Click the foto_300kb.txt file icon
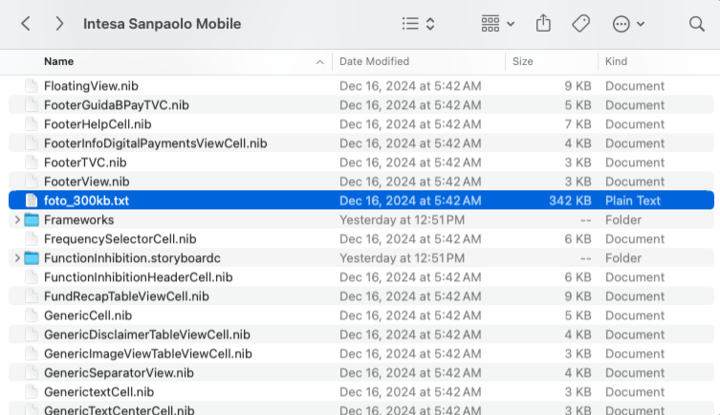This screenshot has height=415, width=720. point(31,201)
